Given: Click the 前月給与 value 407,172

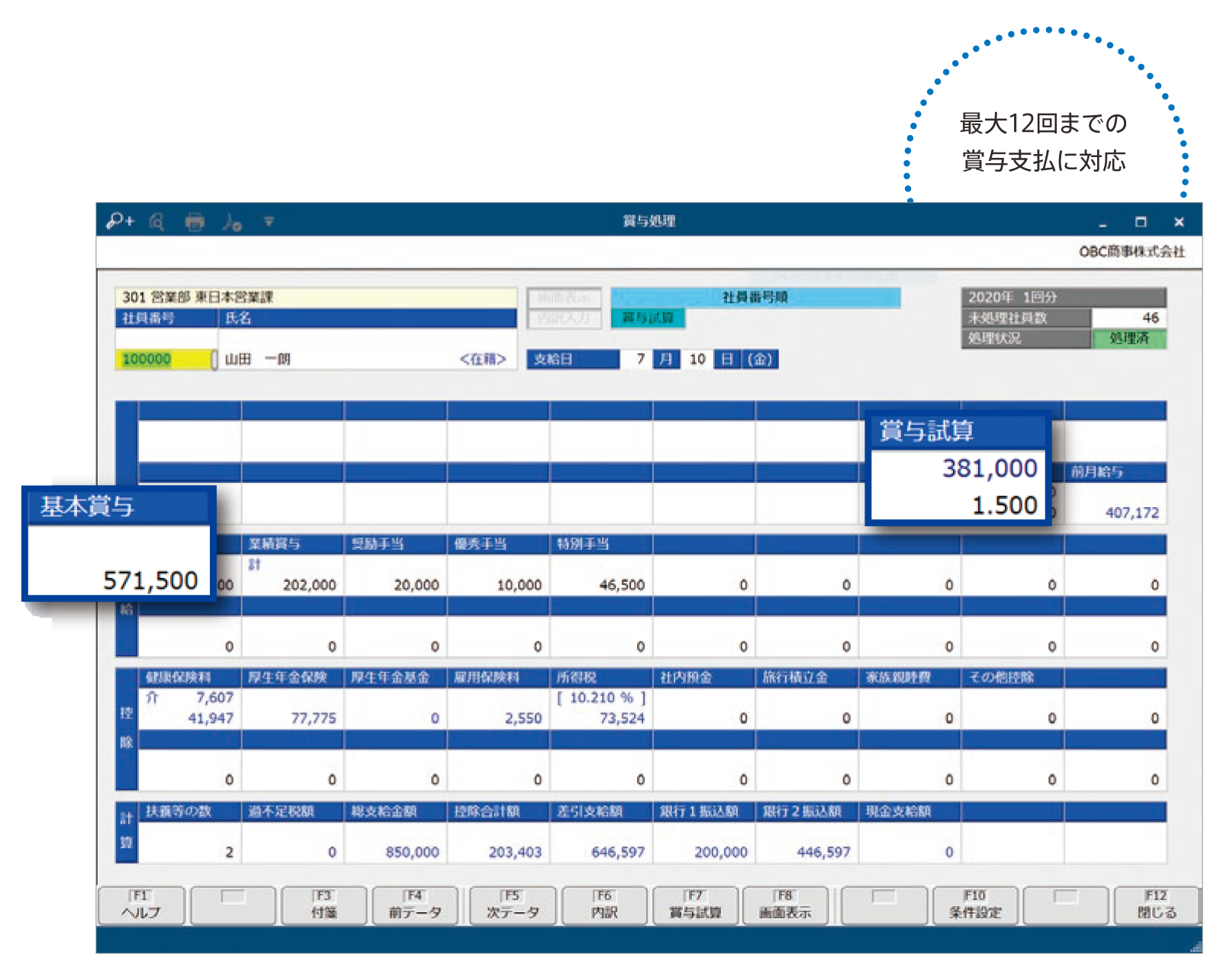Looking at the screenshot, I should point(1132,513).
